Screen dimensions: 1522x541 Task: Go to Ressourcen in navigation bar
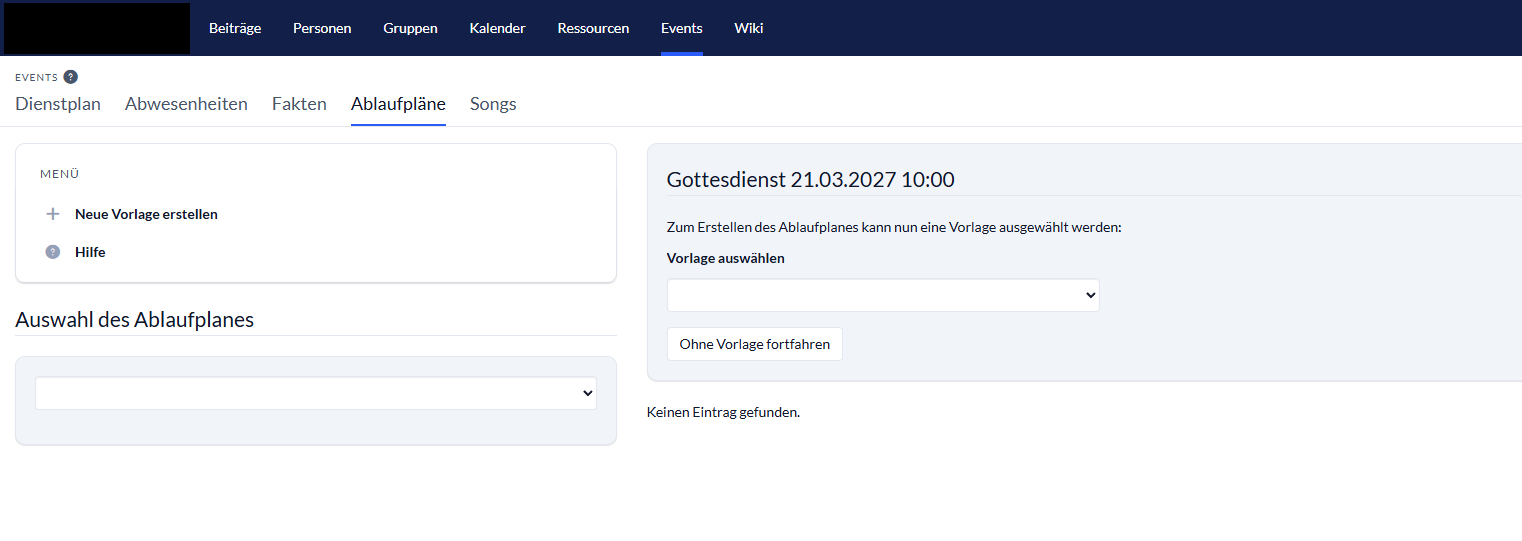coord(593,28)
